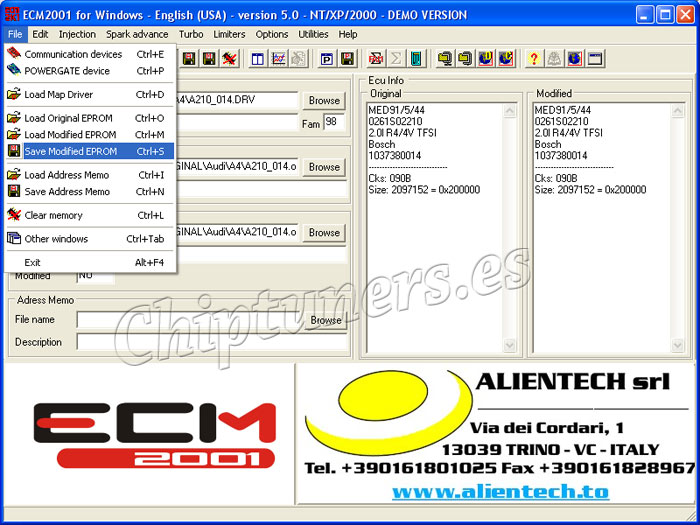Click the folder-with-pages icon before globe D

[x=465, y=58]
